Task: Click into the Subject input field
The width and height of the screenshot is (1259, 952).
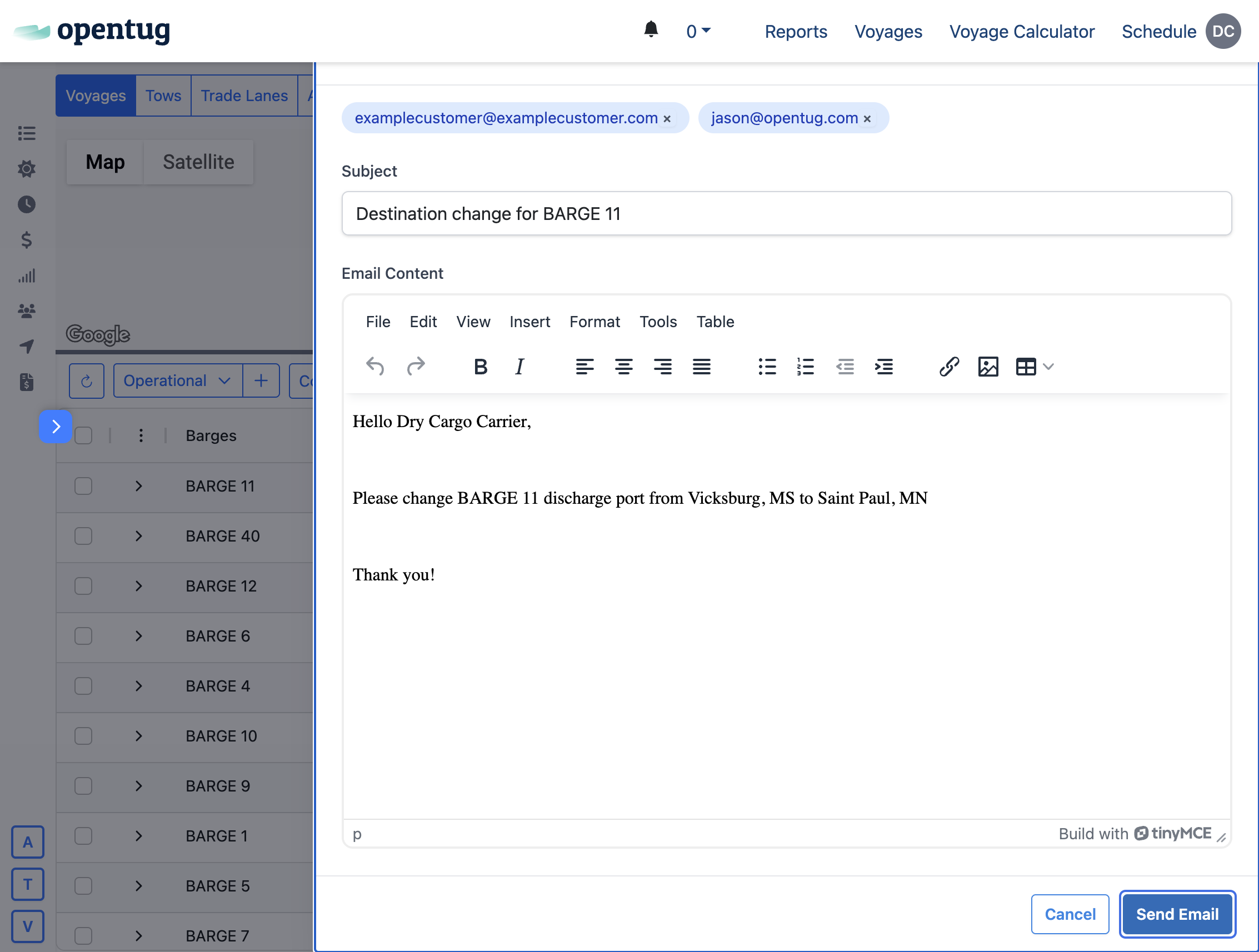Action: point(786,213)
